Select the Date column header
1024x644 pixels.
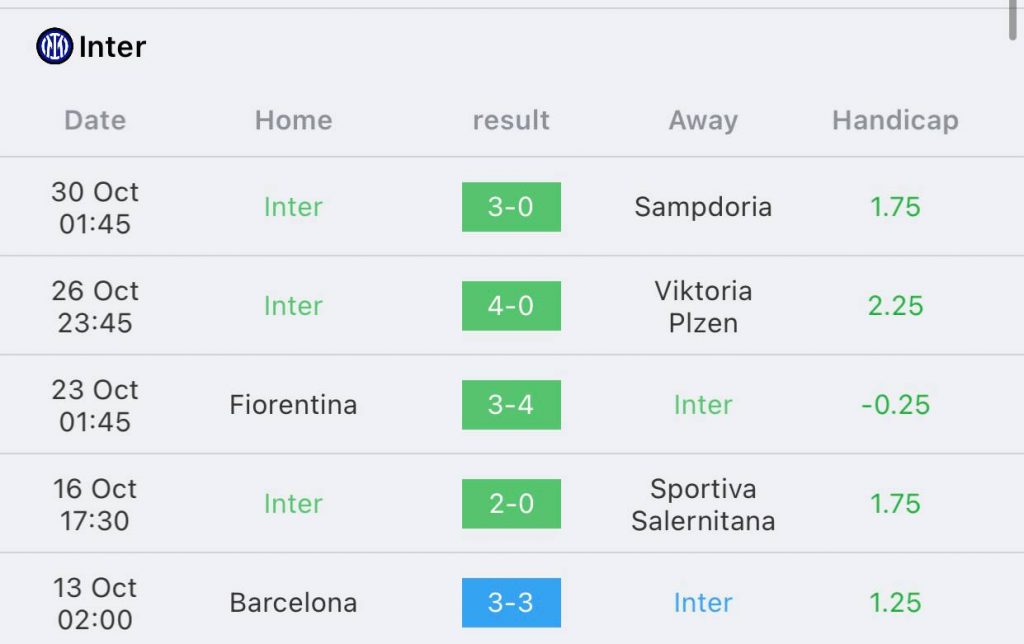point(95,120)
